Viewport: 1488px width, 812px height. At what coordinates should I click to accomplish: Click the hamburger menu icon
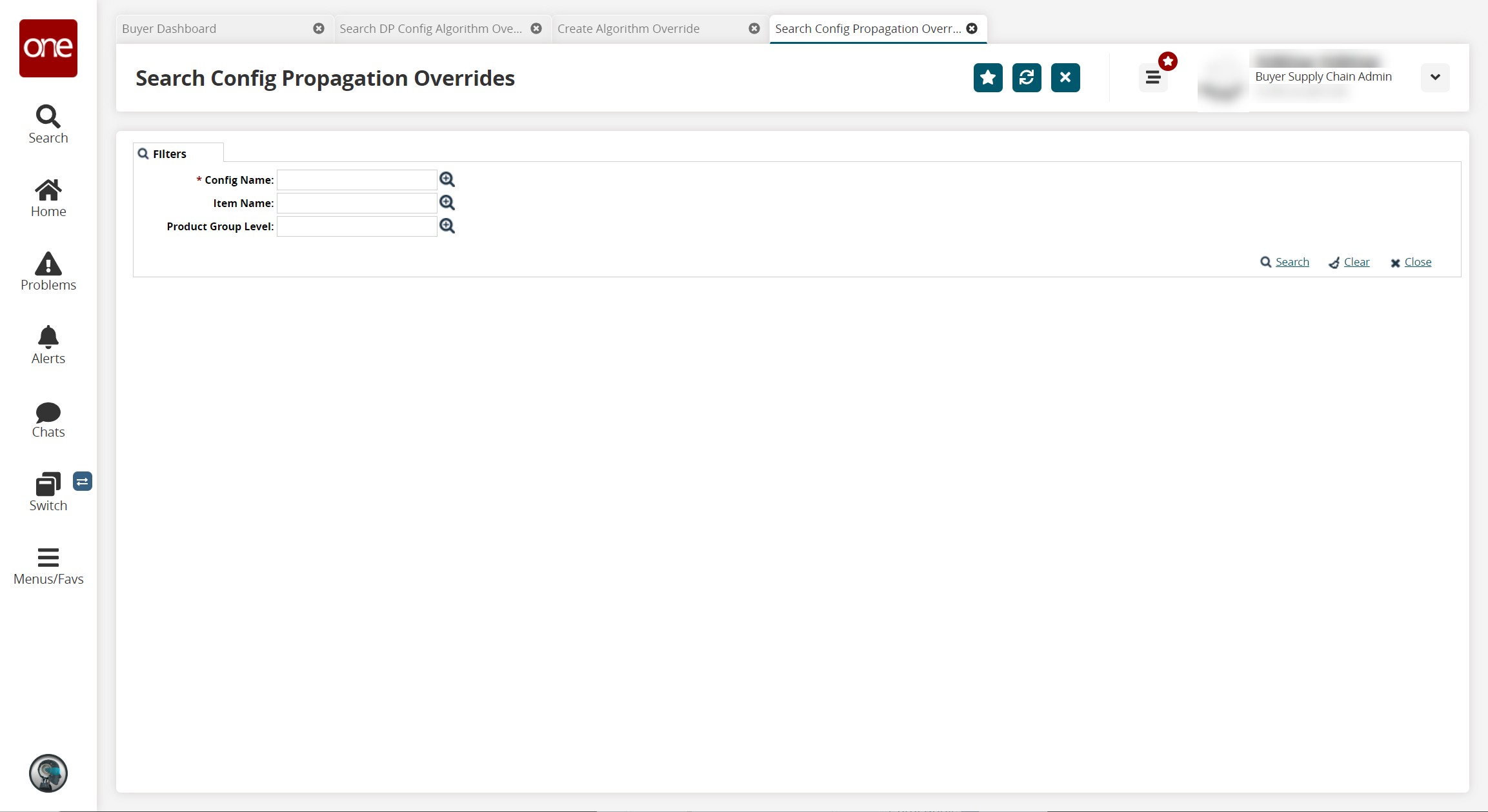[x=1153, y=77]
